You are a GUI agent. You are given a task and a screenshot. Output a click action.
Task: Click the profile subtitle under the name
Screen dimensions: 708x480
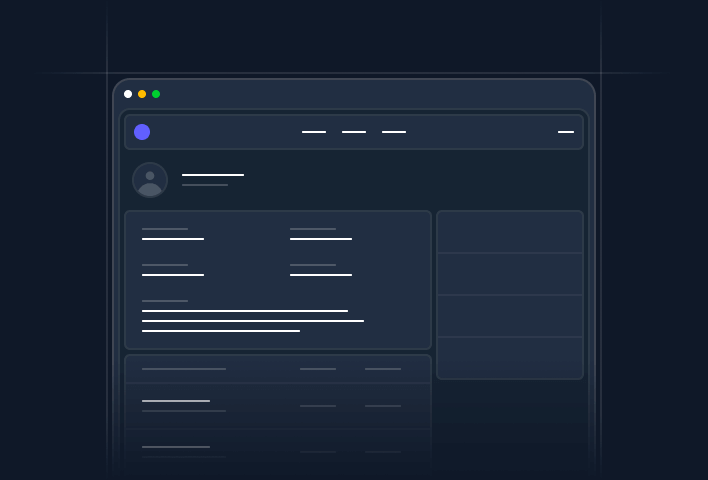205,185
